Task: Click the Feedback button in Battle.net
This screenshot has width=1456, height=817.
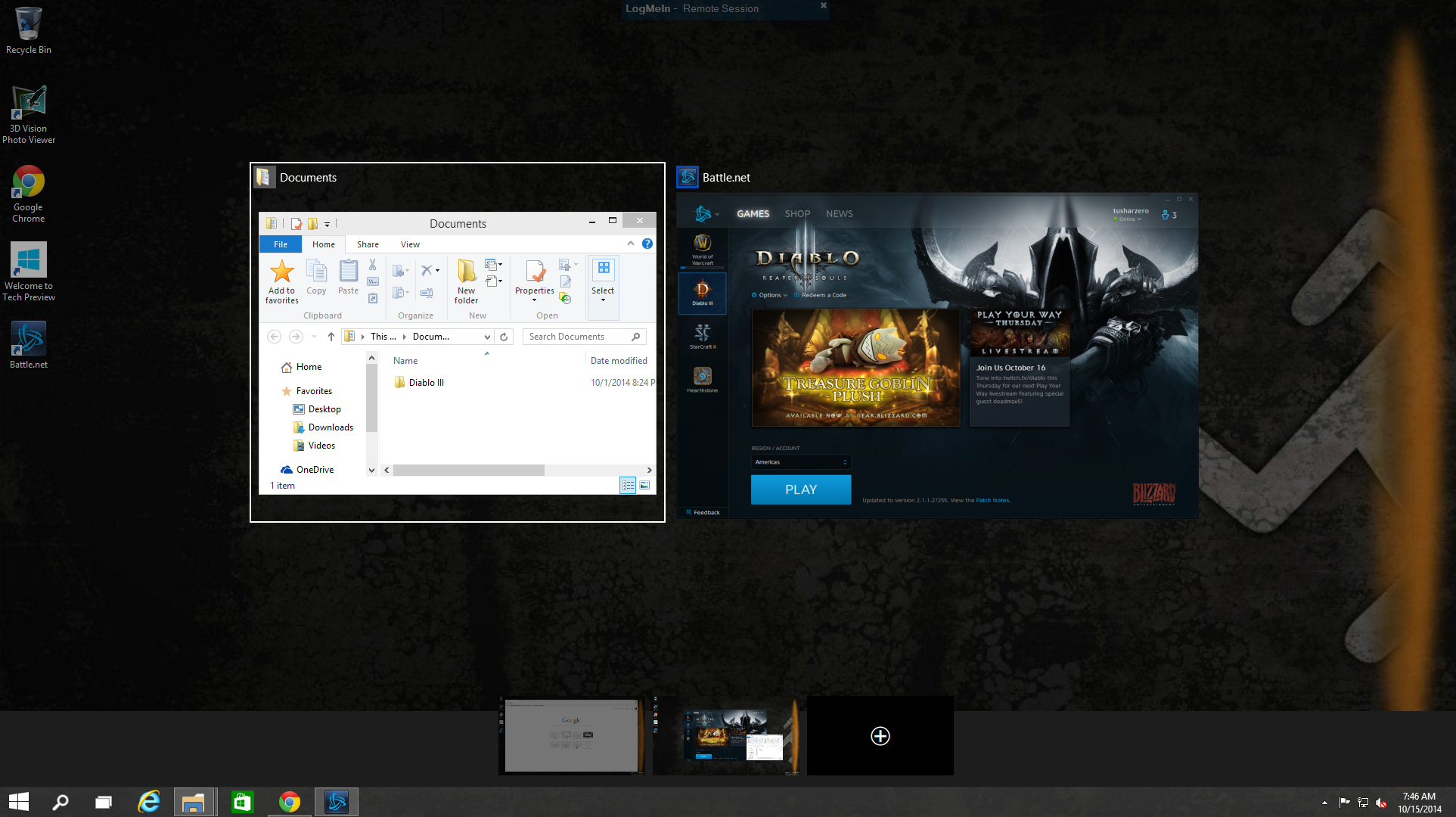Action: tap(703, 512)
